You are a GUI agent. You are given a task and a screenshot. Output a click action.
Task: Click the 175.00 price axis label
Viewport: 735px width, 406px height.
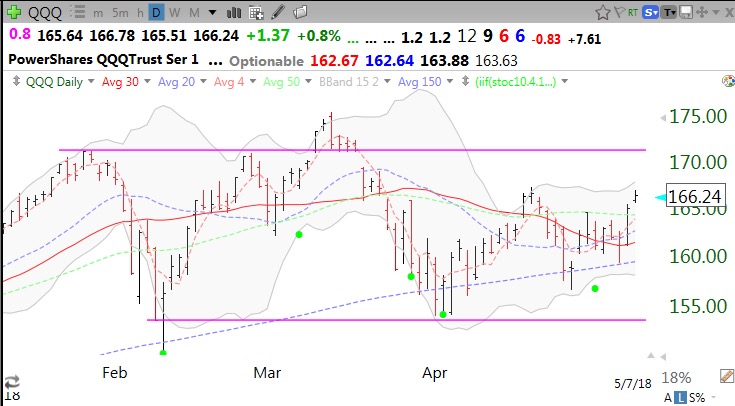coord(698,116)
